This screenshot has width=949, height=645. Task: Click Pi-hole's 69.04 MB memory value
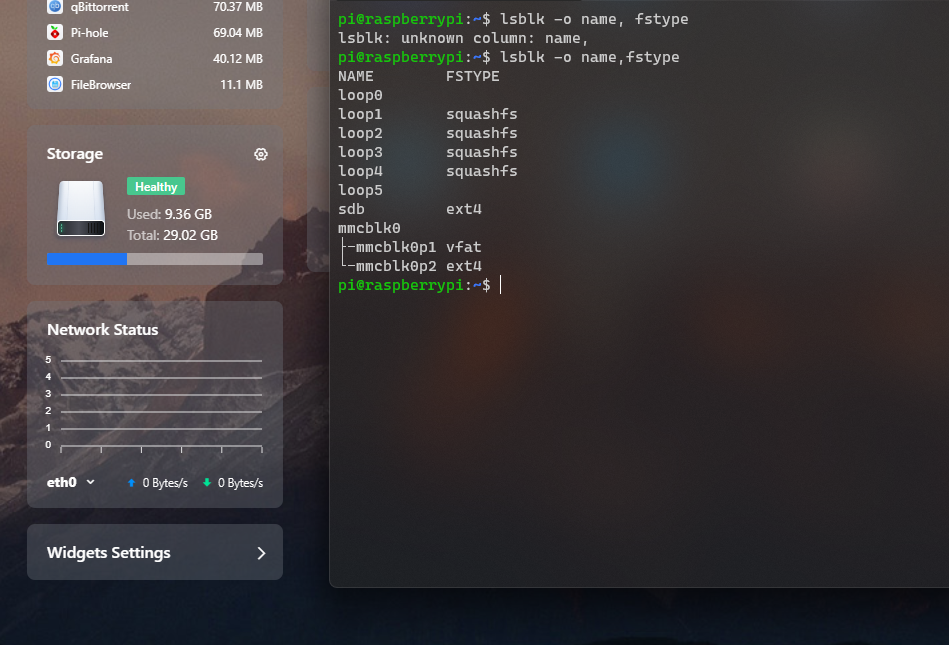(239, 32)
